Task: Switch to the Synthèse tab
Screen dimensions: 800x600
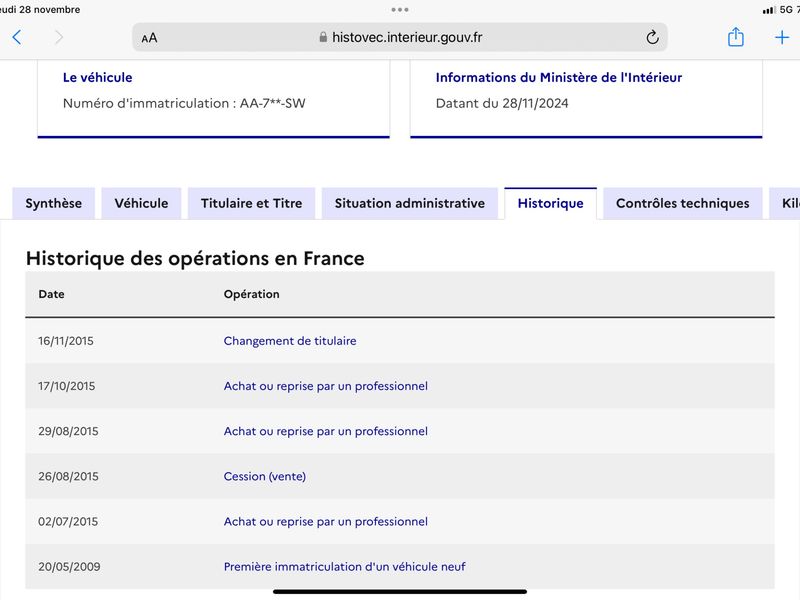Action: (x=54, y=203)
